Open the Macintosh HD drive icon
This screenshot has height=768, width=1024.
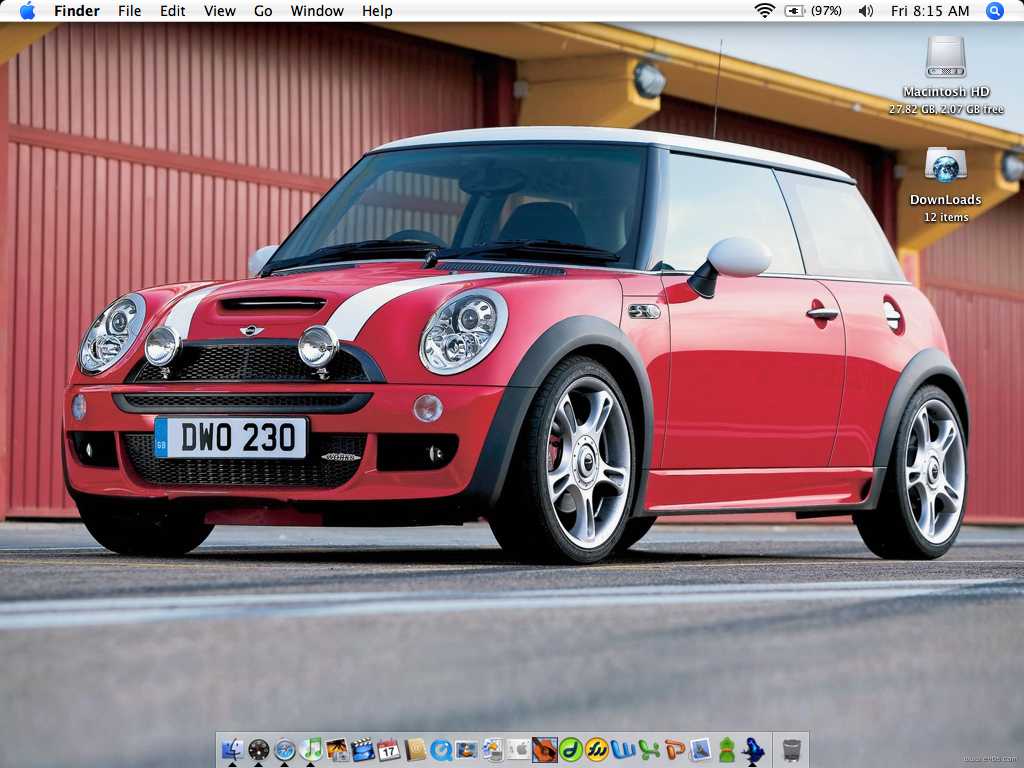coord(945,59)
